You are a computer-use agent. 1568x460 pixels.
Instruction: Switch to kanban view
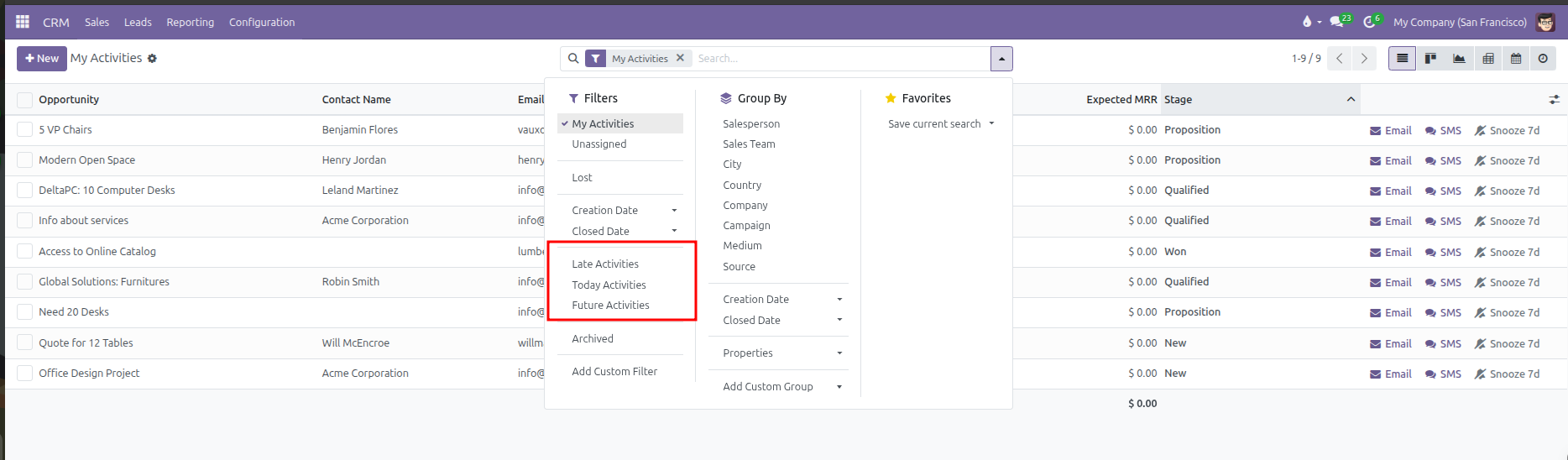pos(1430,59)
